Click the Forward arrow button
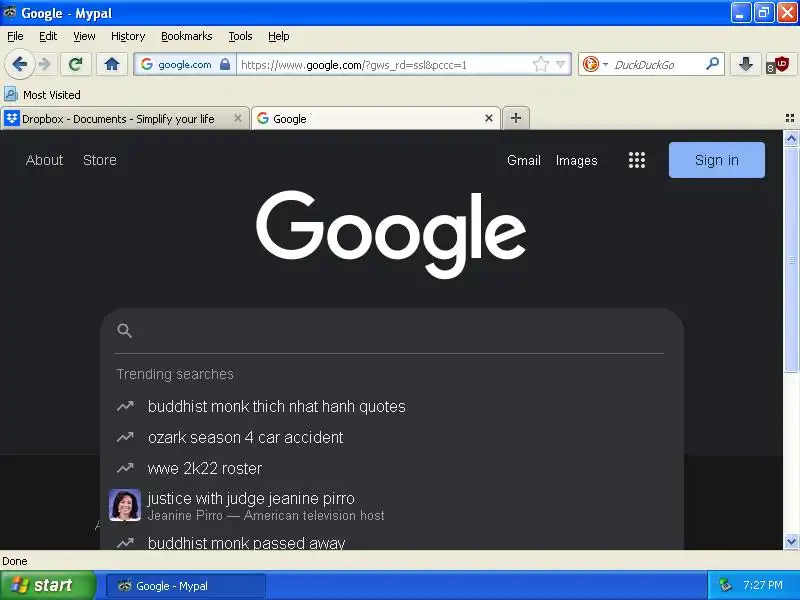This screenshot has width=800, height=600. (x=45, y=64)
